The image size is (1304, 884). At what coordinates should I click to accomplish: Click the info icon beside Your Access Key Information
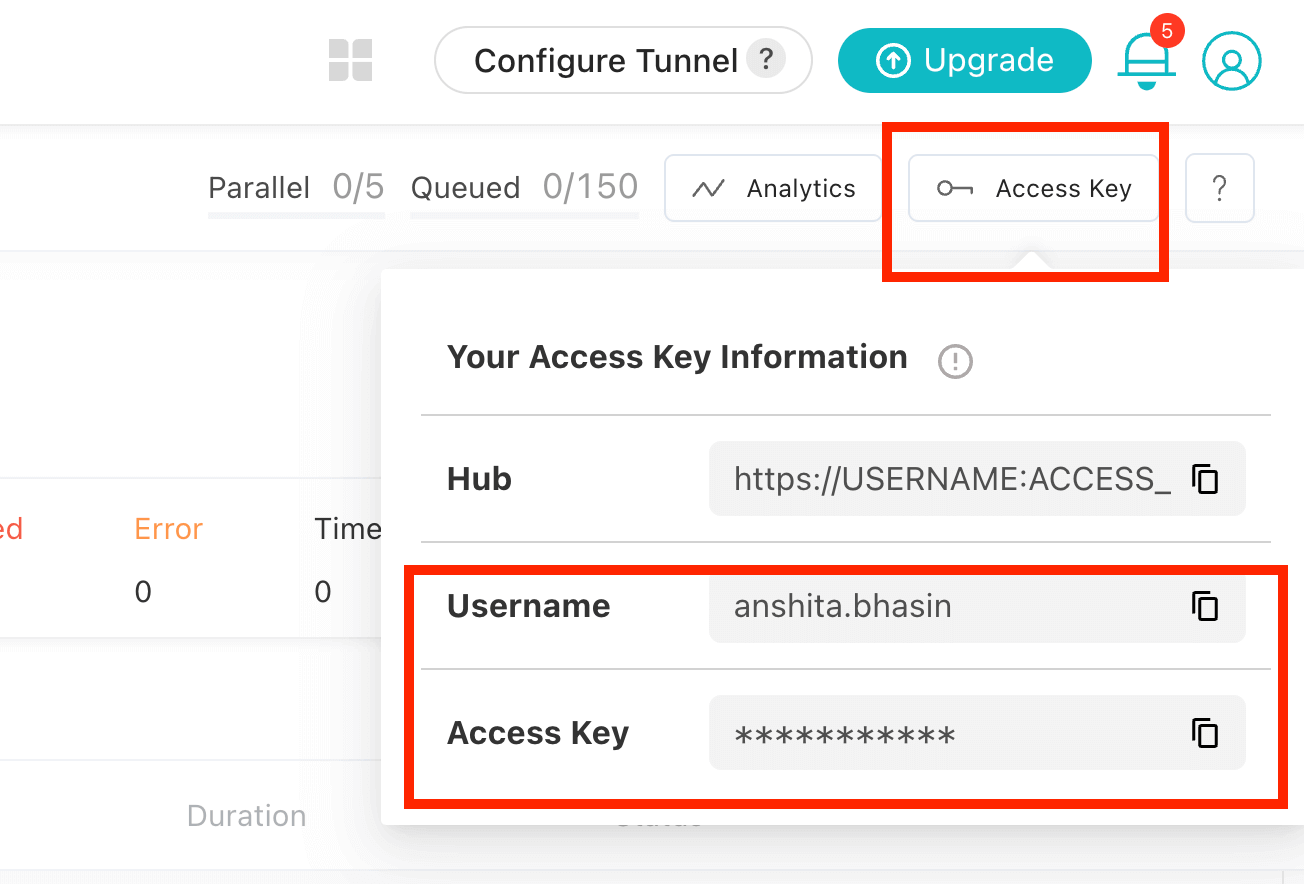click(954, 362)
